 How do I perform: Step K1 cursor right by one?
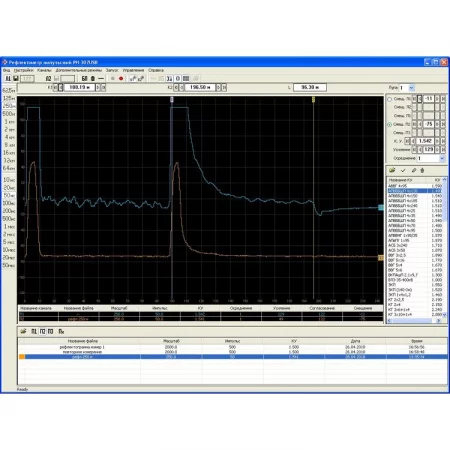[x=98, y=87]
